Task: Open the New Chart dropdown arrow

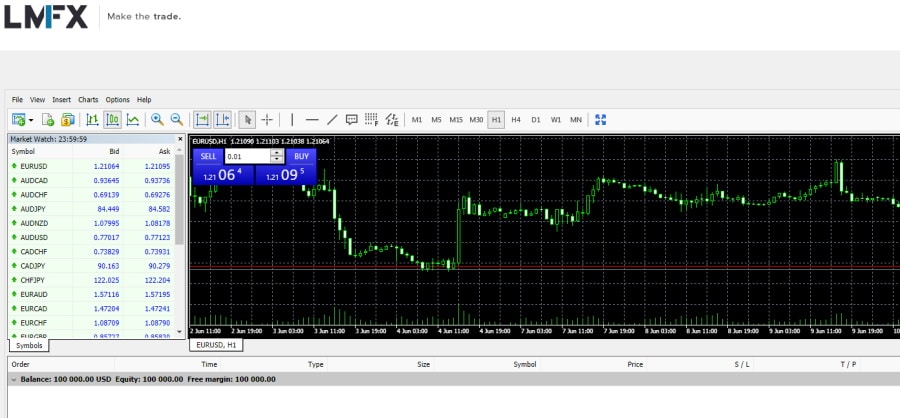Action: (x=31, y=120)
